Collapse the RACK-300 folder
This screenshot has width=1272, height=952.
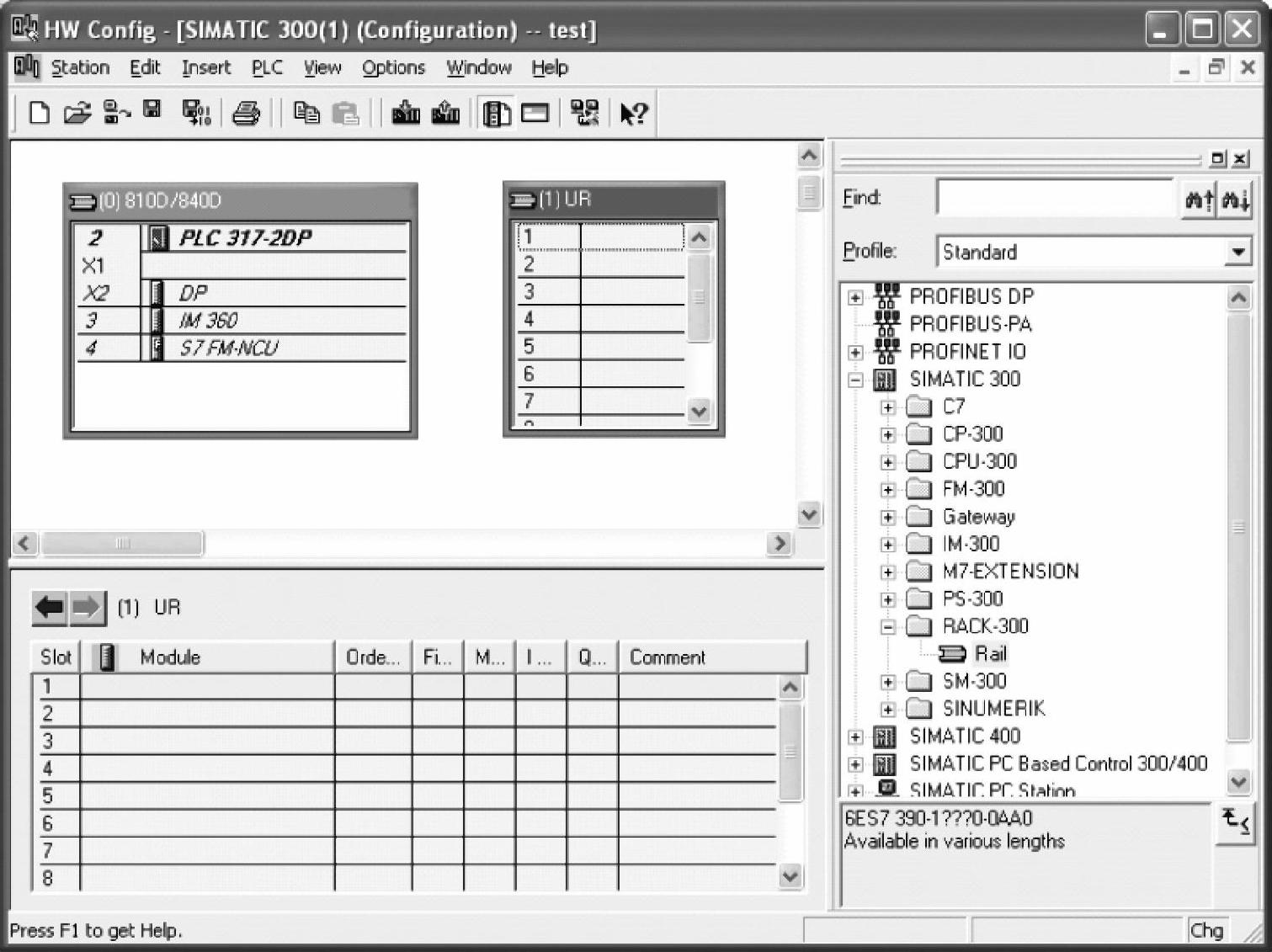(x=887, y=627)
